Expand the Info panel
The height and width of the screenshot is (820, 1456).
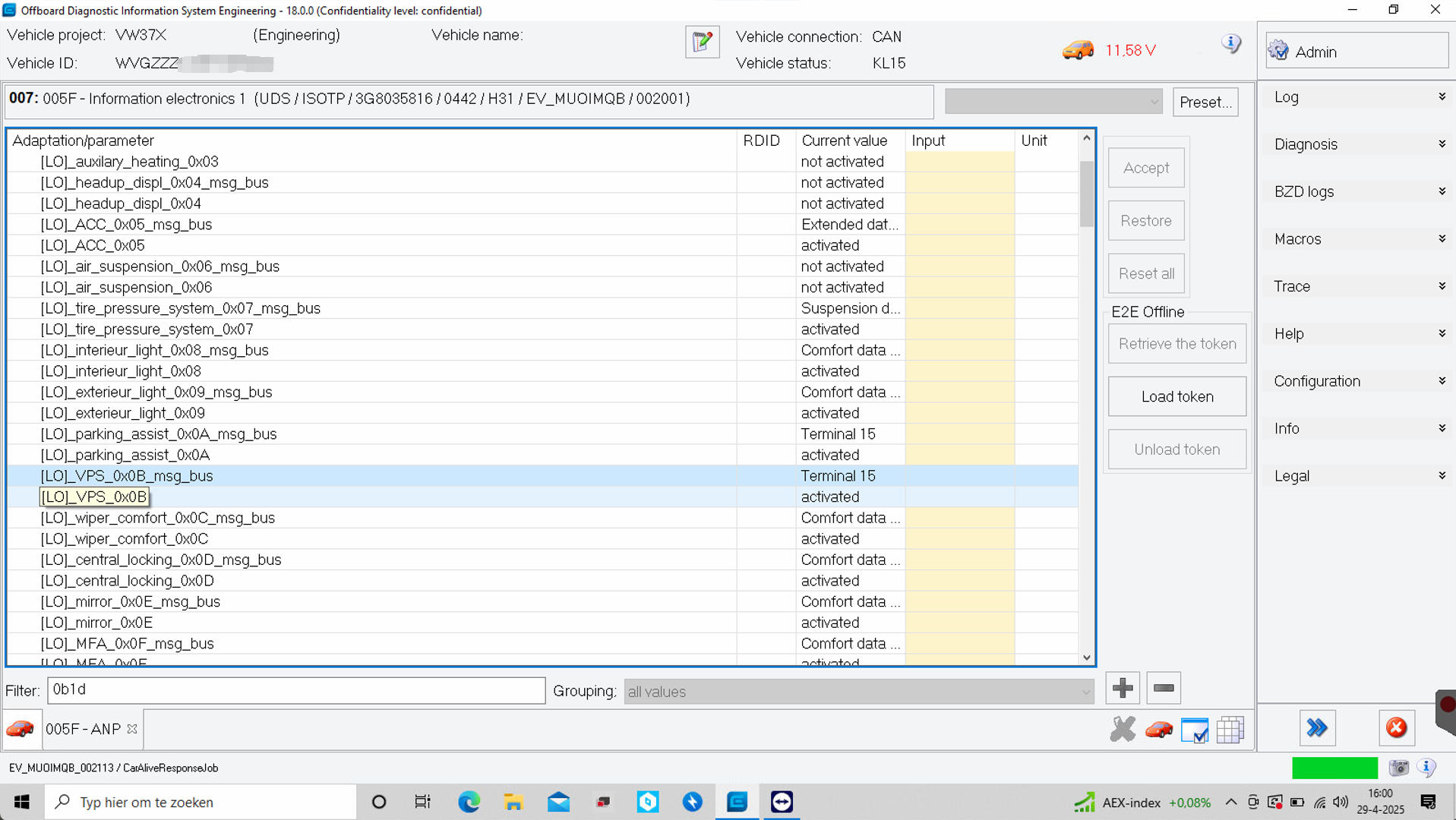pos(1358,429)
